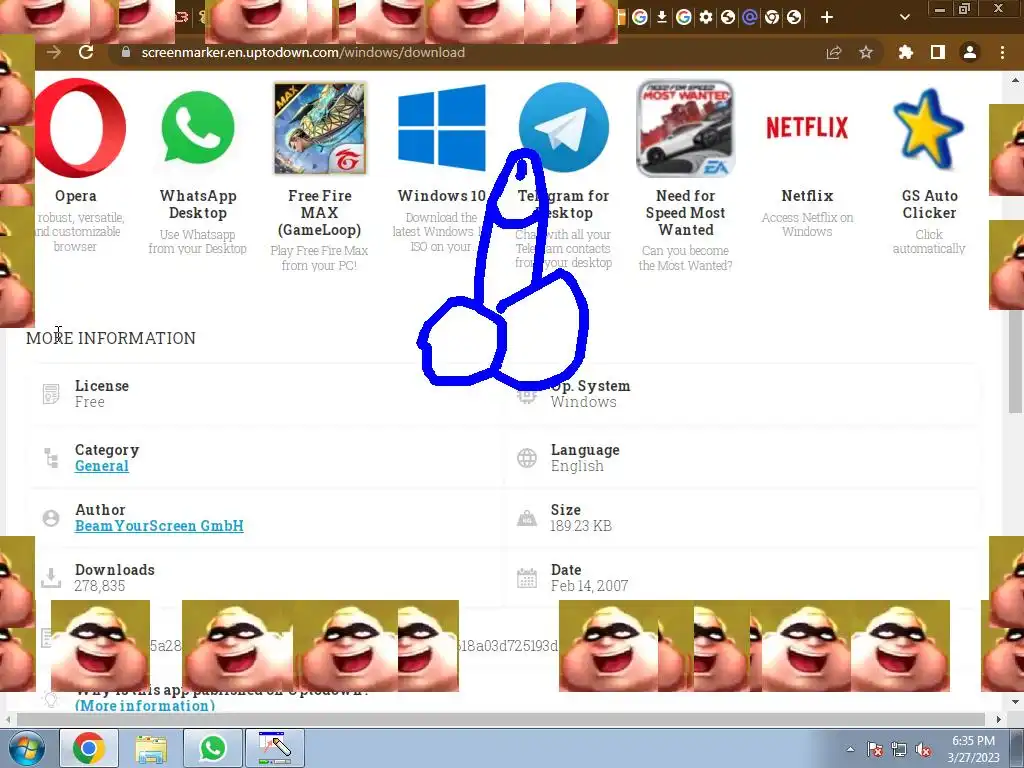Image resolution: width=1024 pixels, height=768 pixels.
Task: Click the Opera app logo
Action: click(80, 128)
